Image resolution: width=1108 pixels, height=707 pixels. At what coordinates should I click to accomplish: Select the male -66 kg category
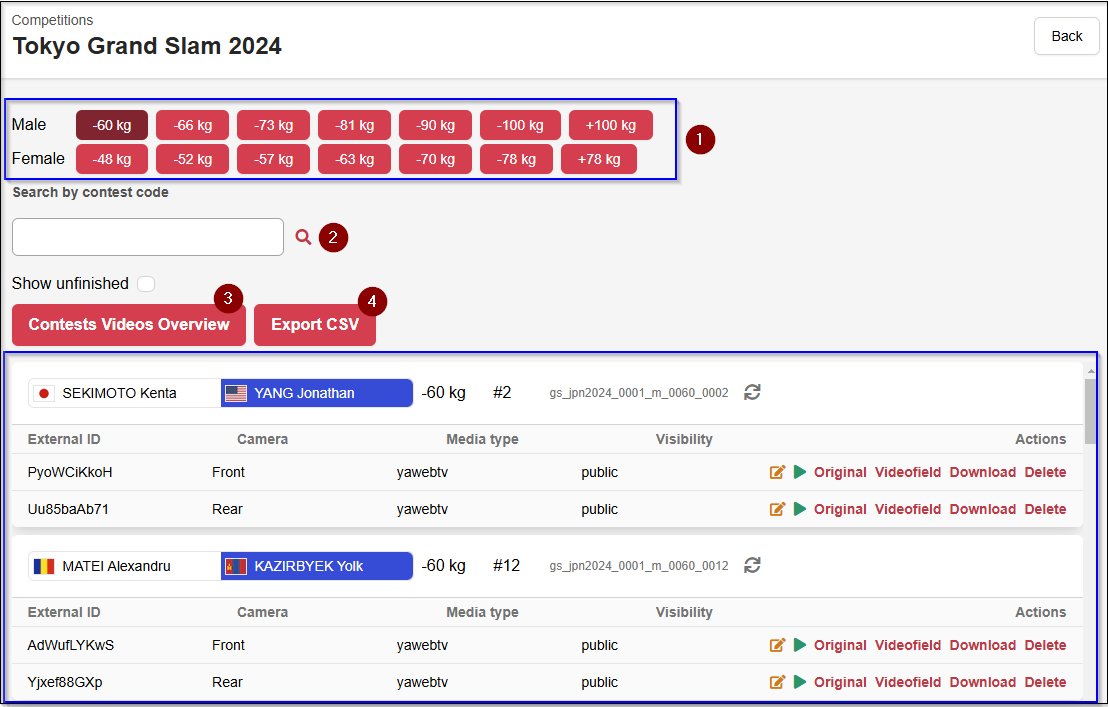(192, 125)
